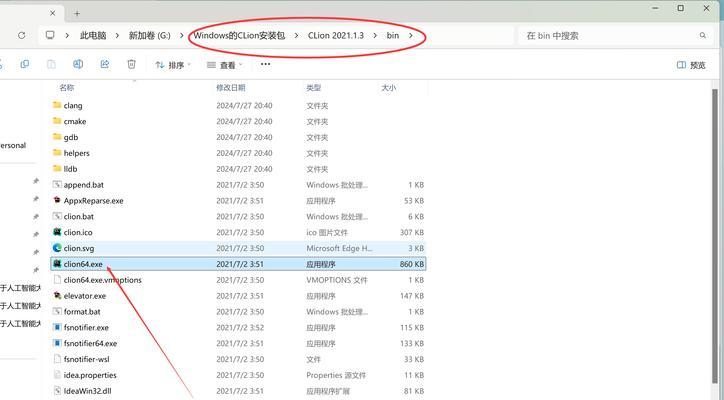Select the fsnotifier-wsl file name
Viewport: 724px width, 400px height.
(86, 359)
